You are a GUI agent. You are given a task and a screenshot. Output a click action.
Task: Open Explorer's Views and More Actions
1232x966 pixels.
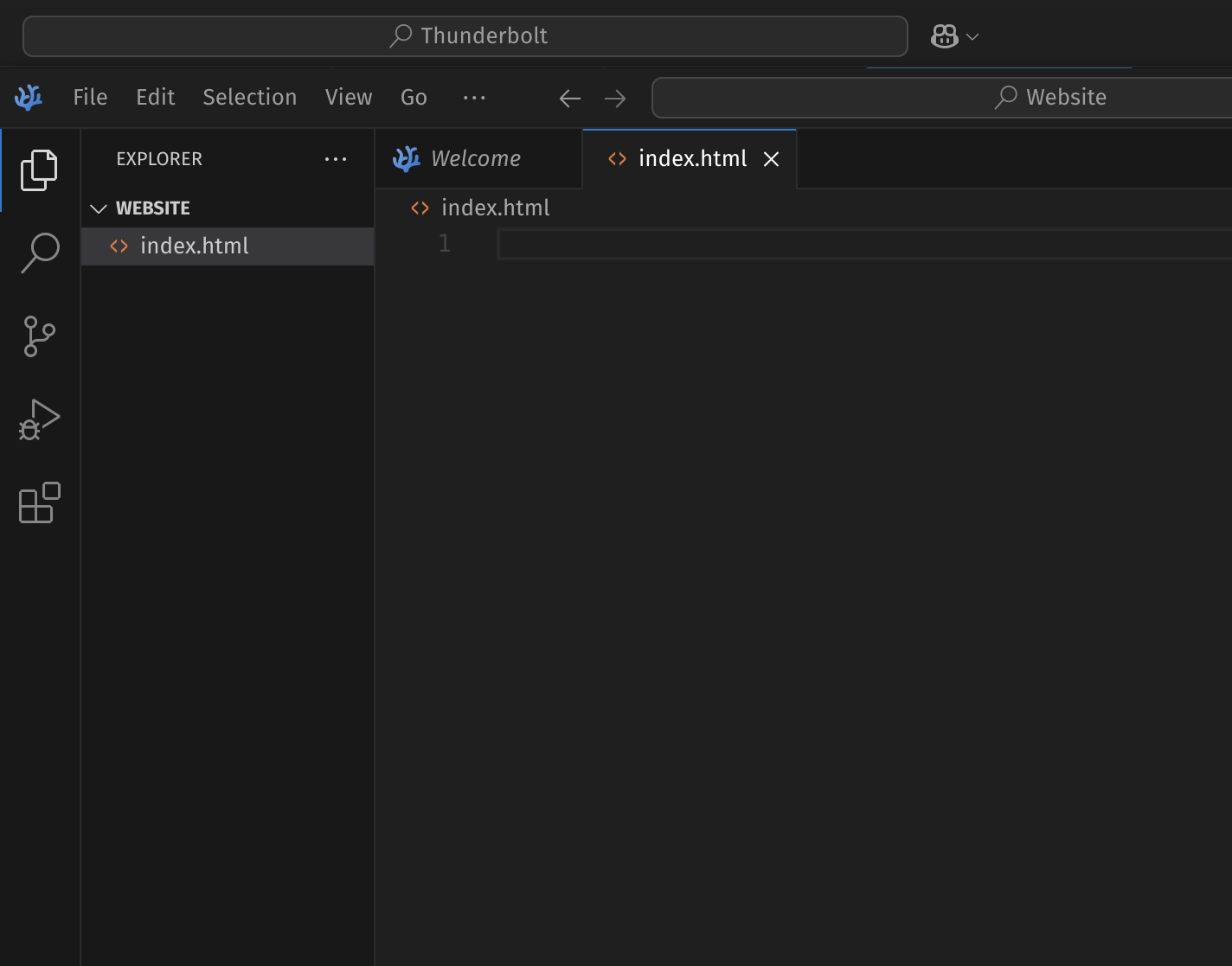[336, 159]
